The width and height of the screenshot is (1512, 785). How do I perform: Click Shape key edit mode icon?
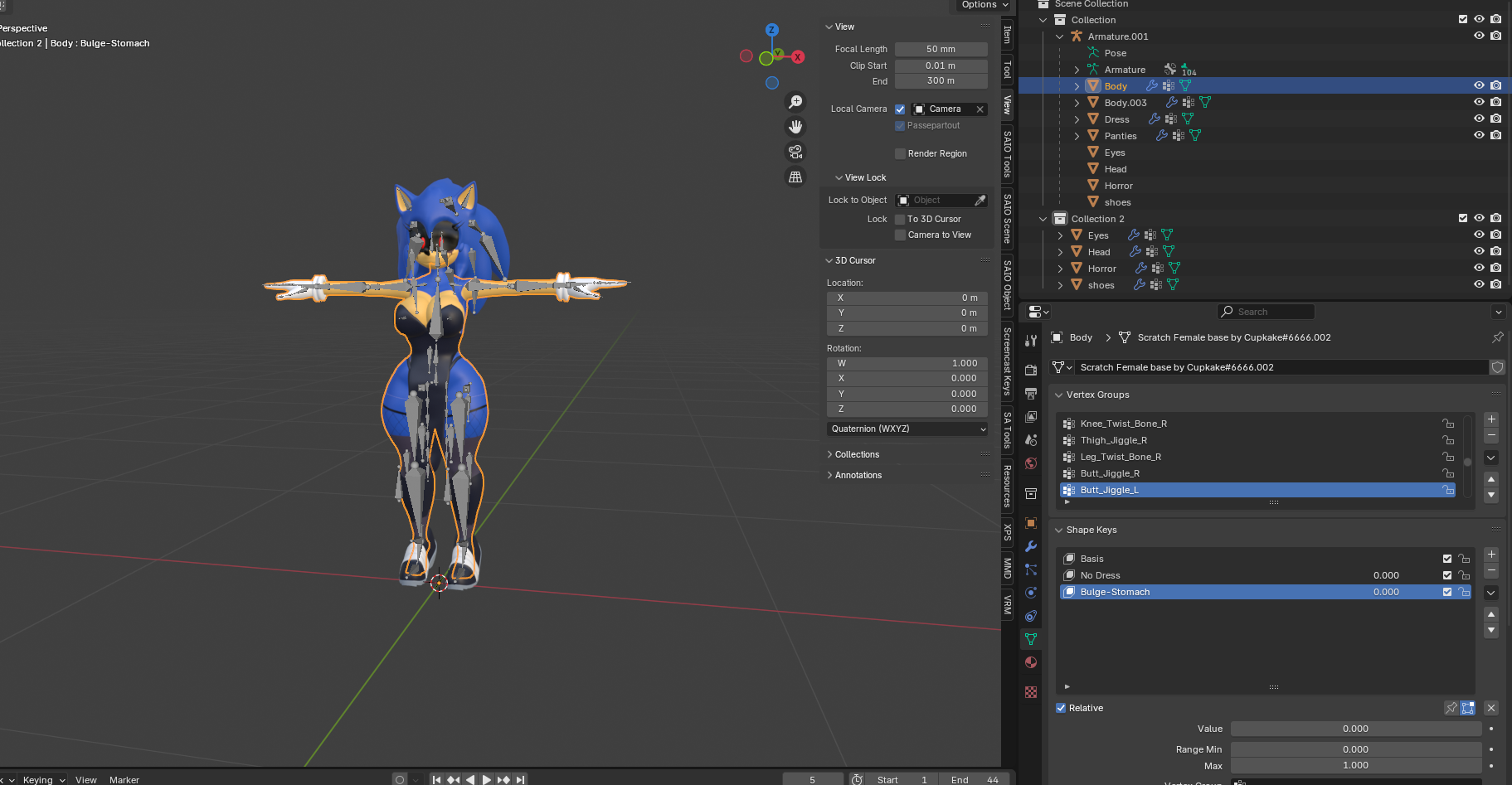click(1468, 708)
